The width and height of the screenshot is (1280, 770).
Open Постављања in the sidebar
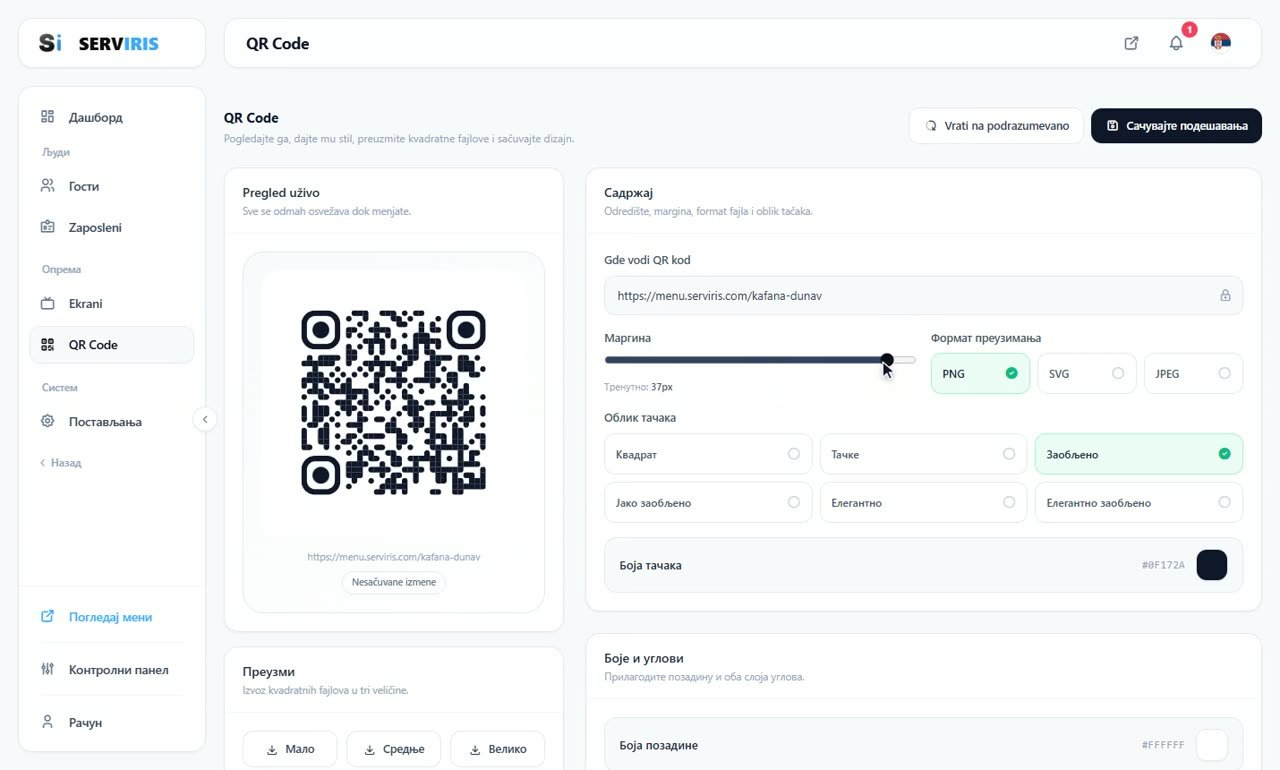coord(112,421)
